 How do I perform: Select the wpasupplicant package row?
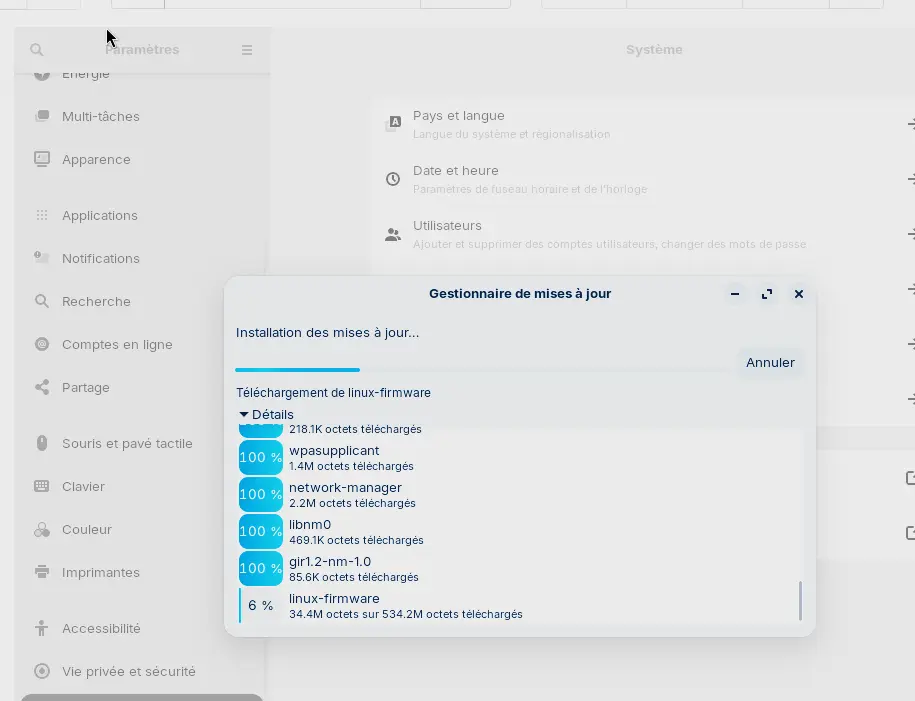pyautogui.click(x=500, y=457)
